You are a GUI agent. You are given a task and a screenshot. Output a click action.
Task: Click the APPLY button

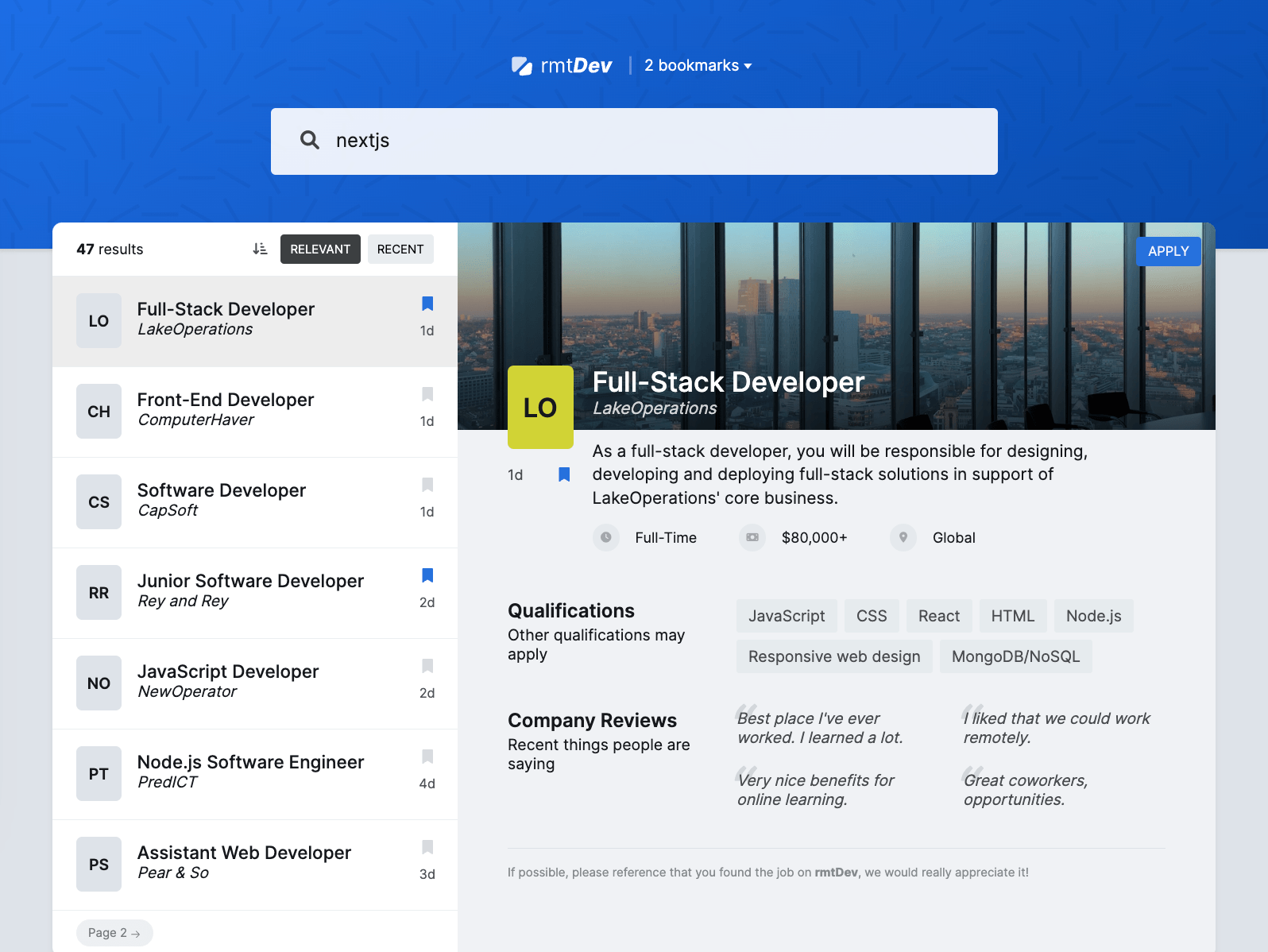1168,251
